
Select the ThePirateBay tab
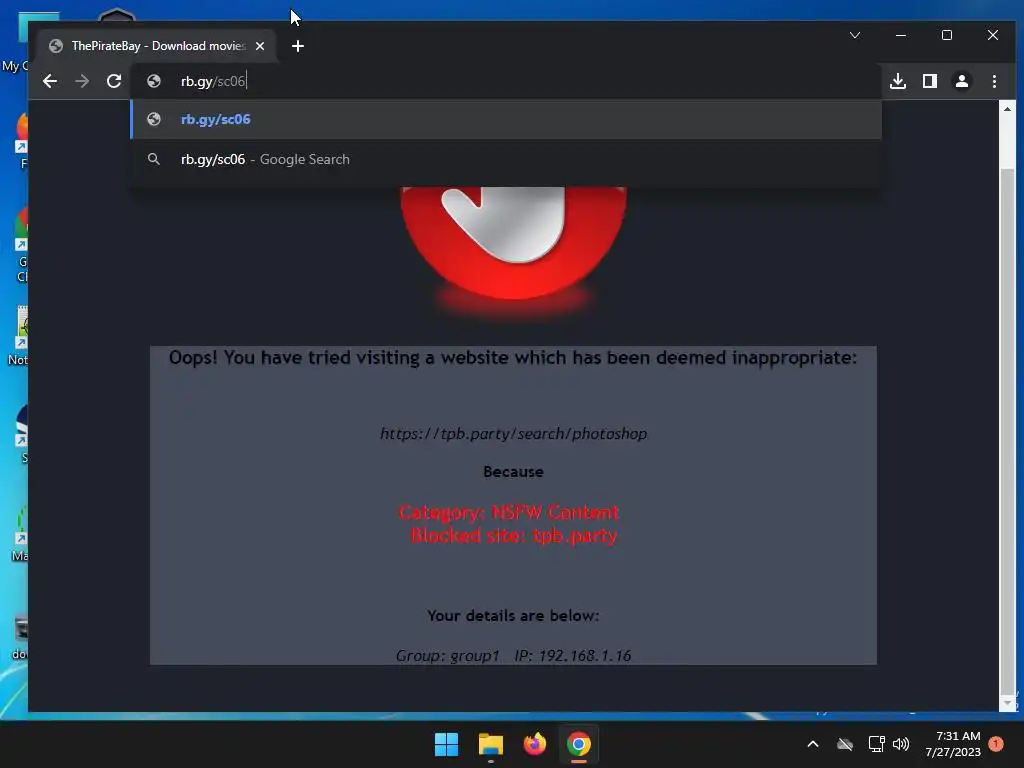(x=157, y=46)
